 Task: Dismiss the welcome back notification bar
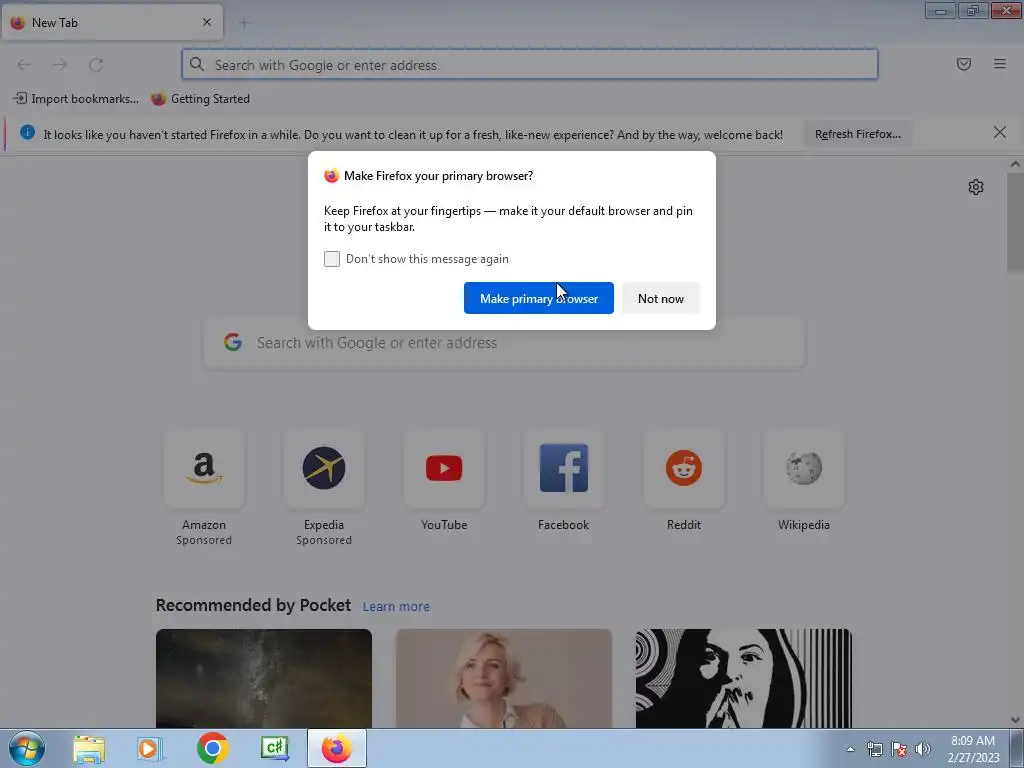point(1000,133)
